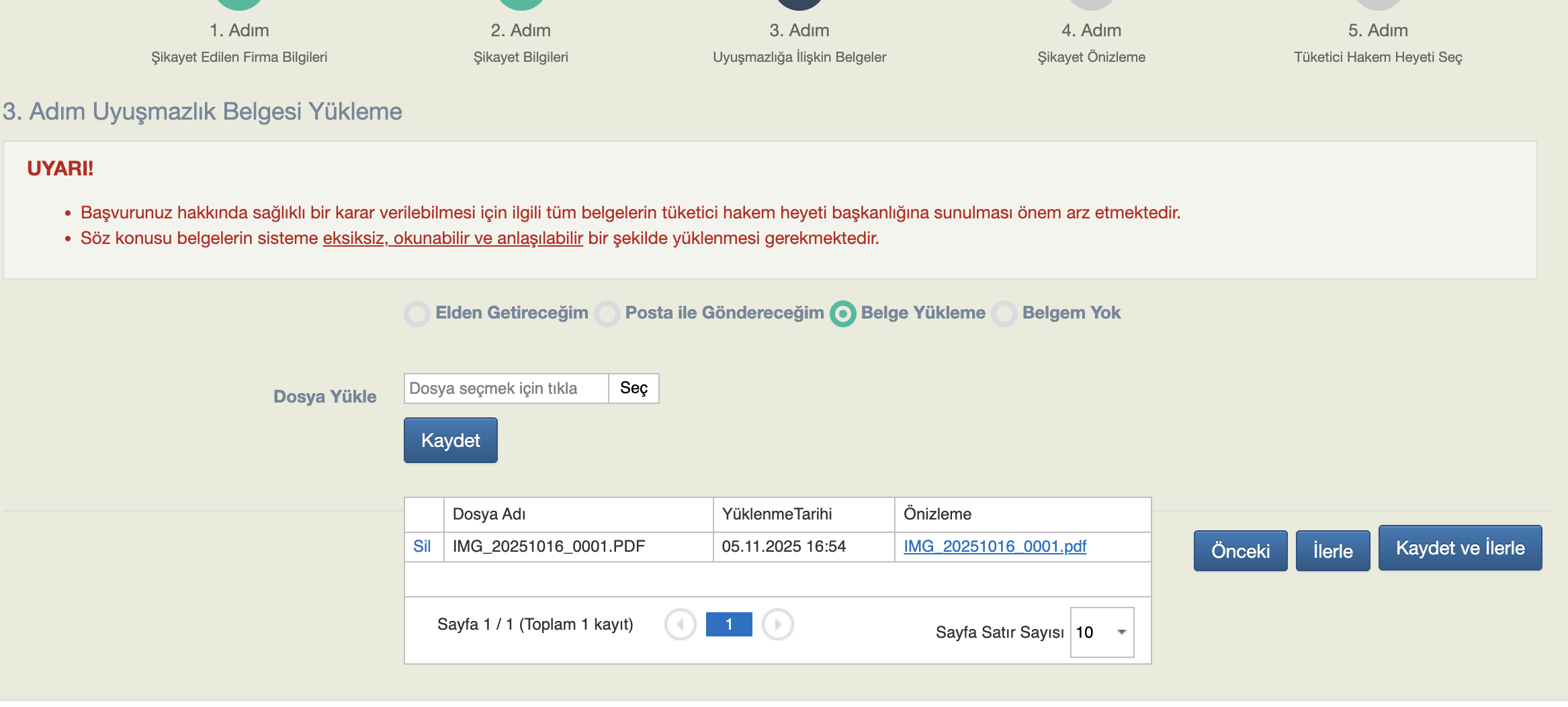This screenshot has width=1568, height=707.
Task: Go to the Şikayet Bilgileri step
Action: pos(521,57)
